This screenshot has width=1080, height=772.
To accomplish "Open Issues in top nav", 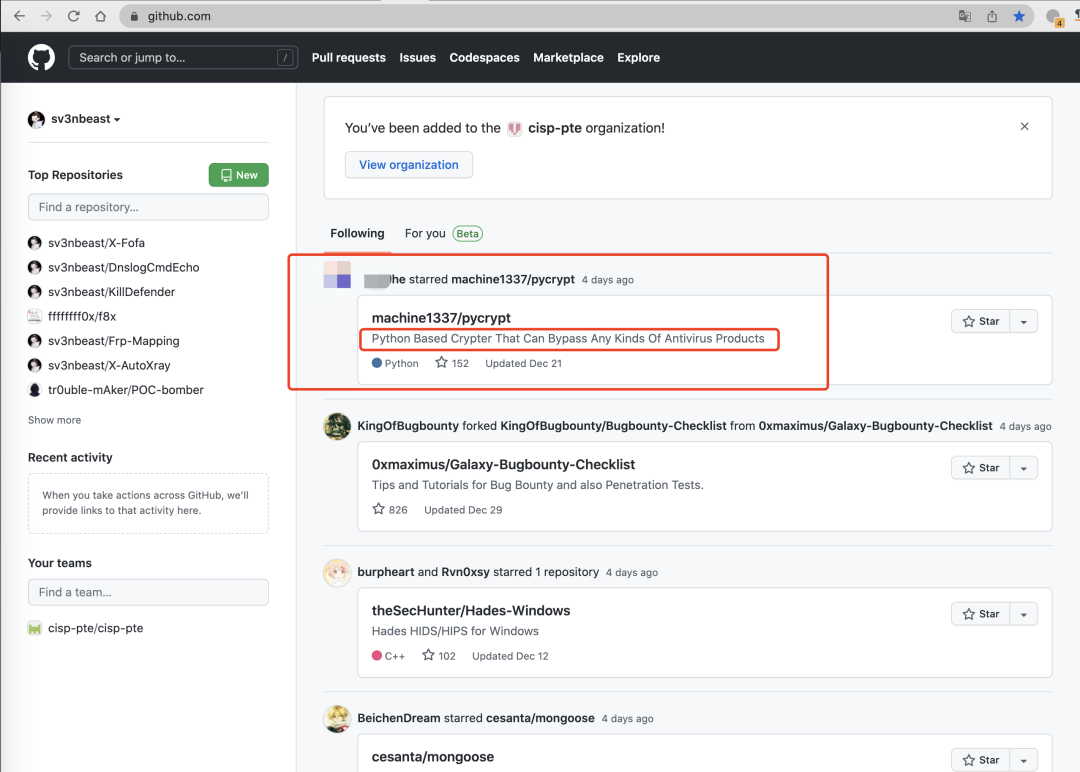I will [417, 58].
